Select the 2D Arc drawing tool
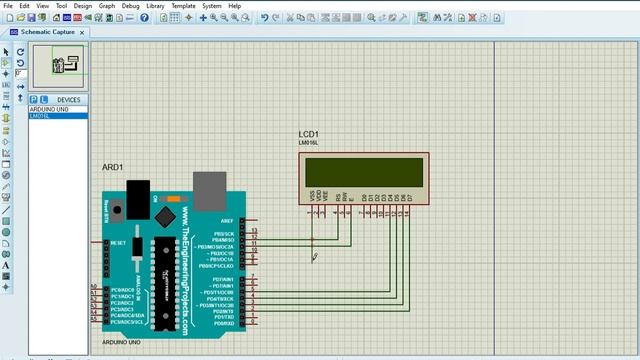Image resolution: width=640 pixels, height=360 pixels. click(x=6, y=243)
